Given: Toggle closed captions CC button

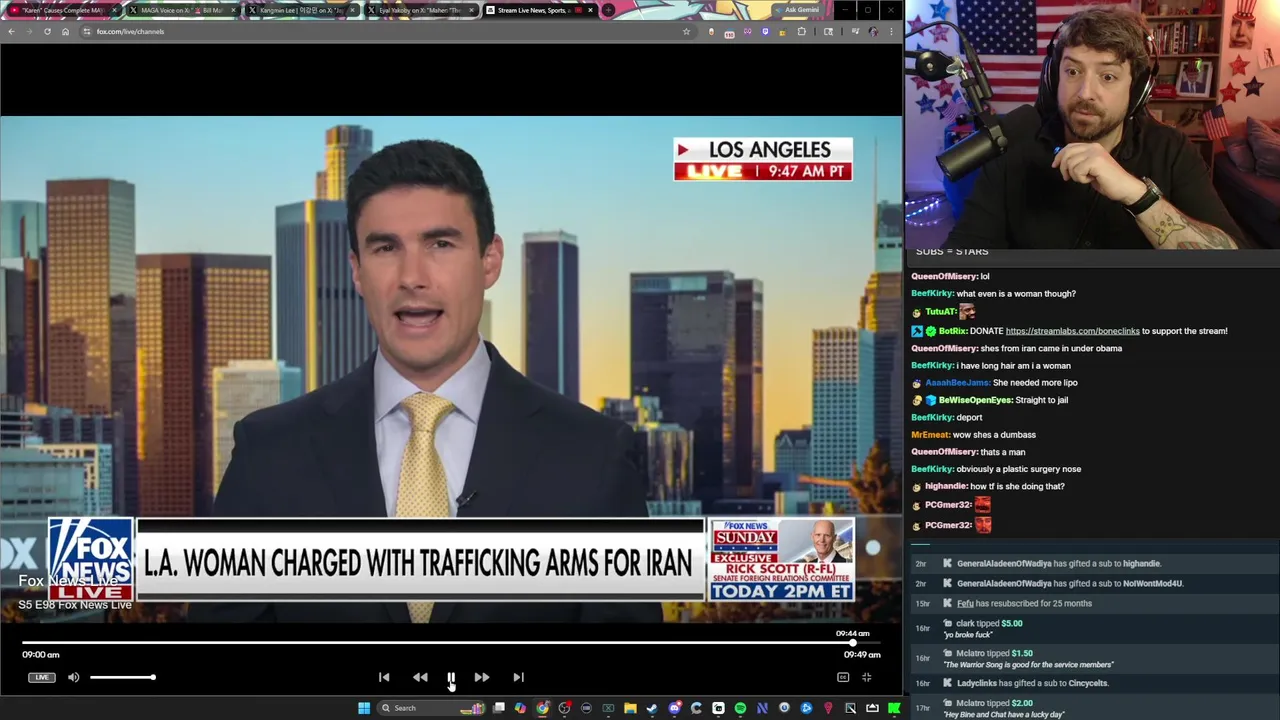Looking at the screenshot, I should pyautogui.click(x=843, y=677).
